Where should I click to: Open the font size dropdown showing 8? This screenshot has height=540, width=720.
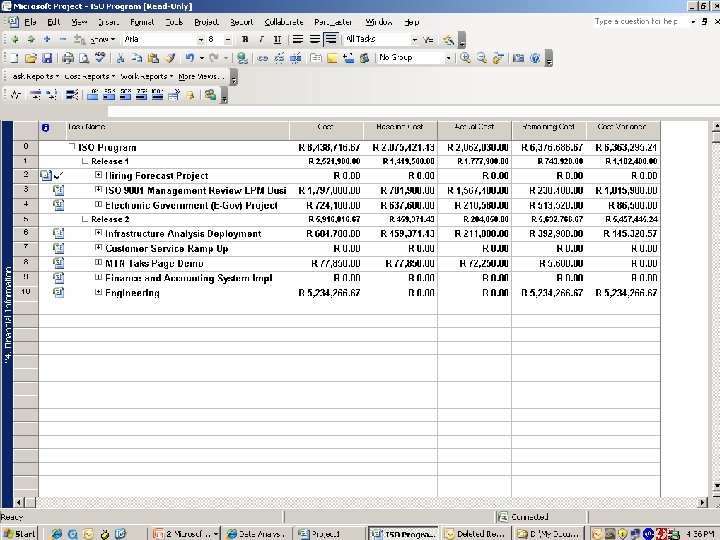[x=228, y=39]
